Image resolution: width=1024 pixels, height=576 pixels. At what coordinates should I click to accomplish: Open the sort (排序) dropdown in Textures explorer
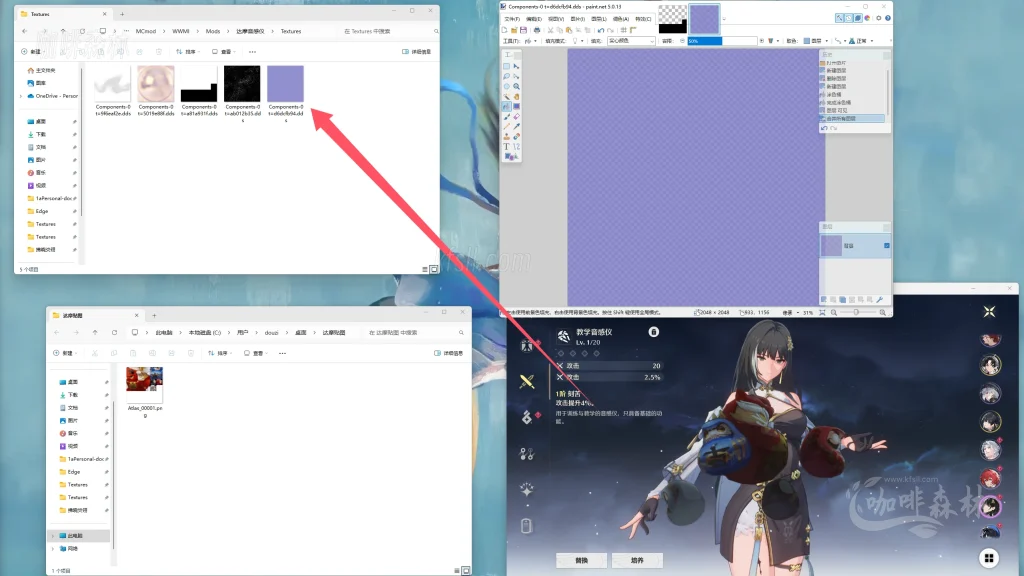click(x=192, y=51)
